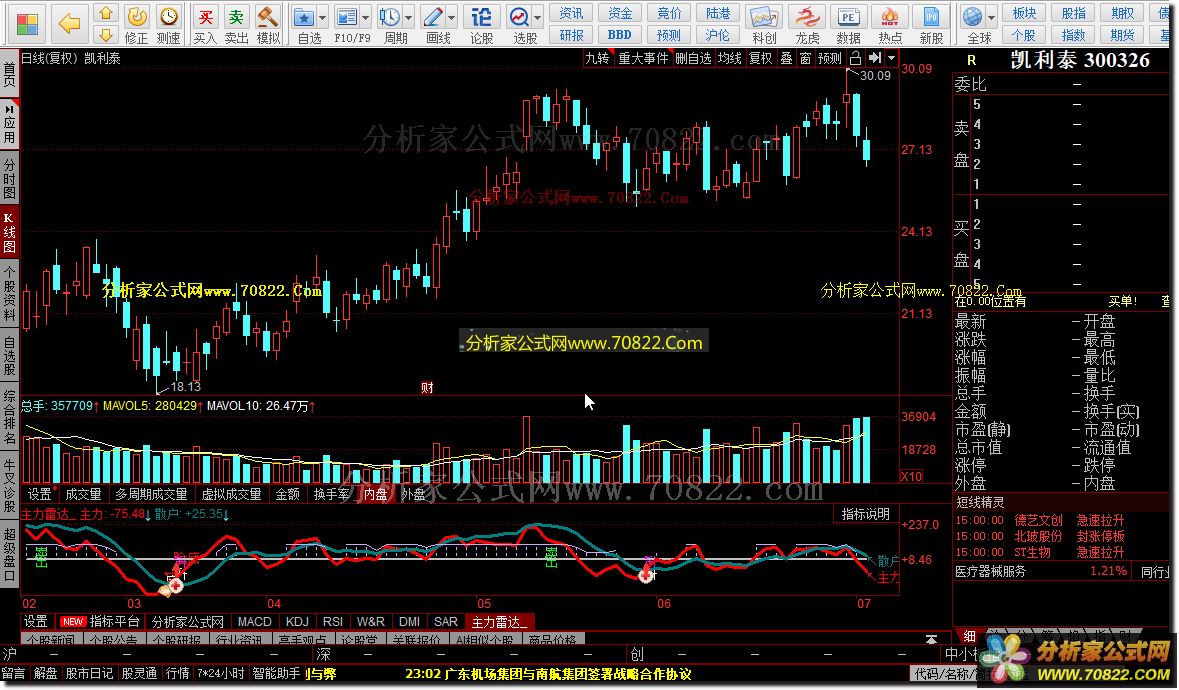Image resolution: width=1179 pixels, height=690 pixels.
Task: Open 智能助手 in the bottom bar
Action: (x=277, y=673)
